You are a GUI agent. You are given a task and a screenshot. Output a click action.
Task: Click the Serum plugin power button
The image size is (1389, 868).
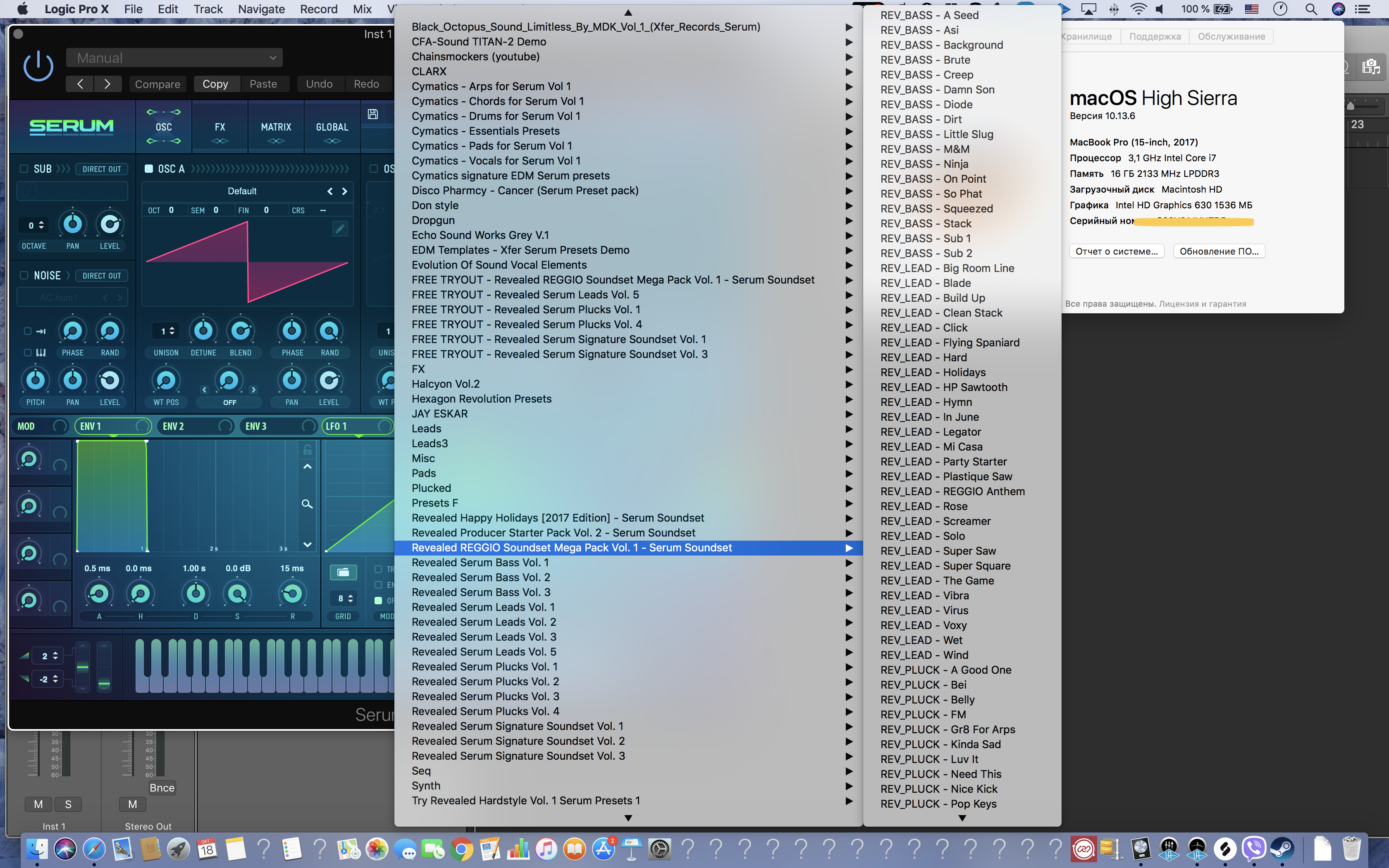click(x=38, y=66)
